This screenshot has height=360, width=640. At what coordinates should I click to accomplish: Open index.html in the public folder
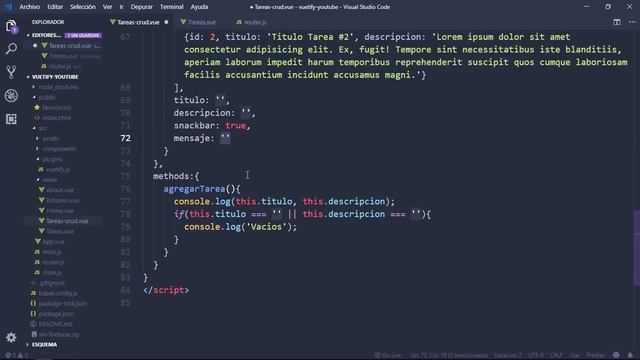(x=57, y=118)
